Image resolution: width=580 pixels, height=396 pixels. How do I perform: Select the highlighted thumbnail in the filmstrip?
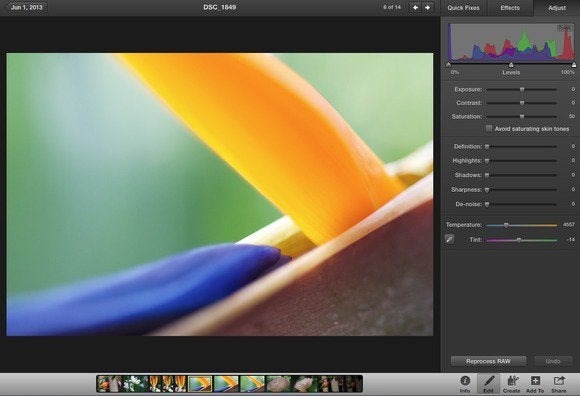(200, 383)
